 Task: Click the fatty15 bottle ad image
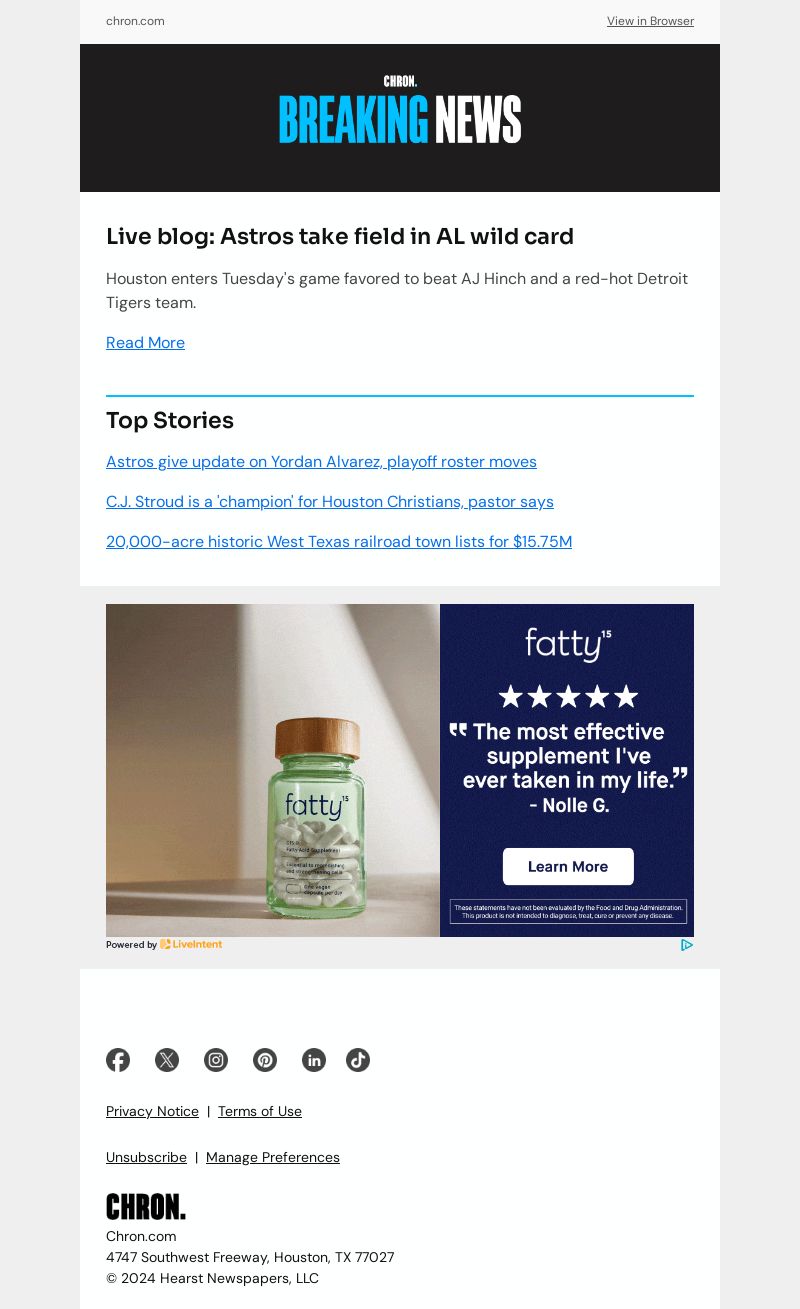pyautogui.click(x=273, y=770)
